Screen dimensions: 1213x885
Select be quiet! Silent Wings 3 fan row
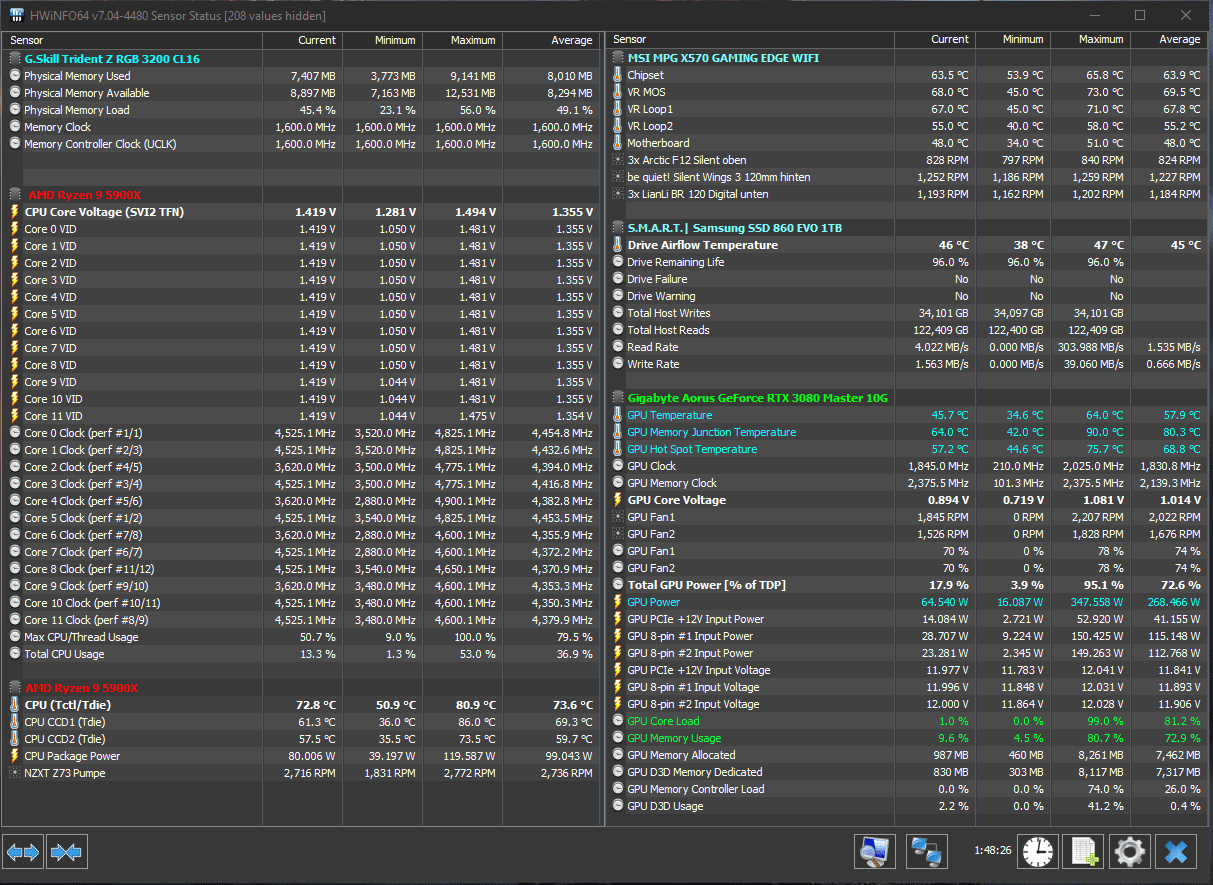pos(907,177)
